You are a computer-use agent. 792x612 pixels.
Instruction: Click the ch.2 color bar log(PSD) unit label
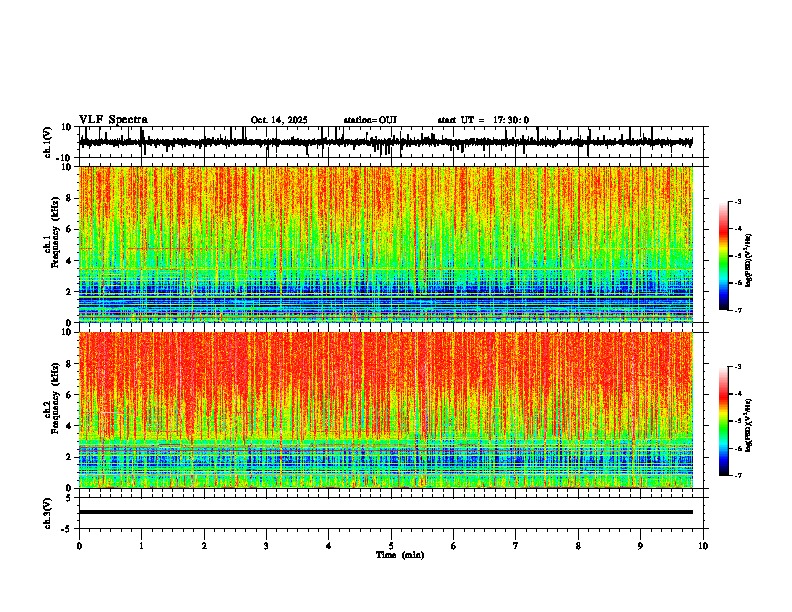749,425
